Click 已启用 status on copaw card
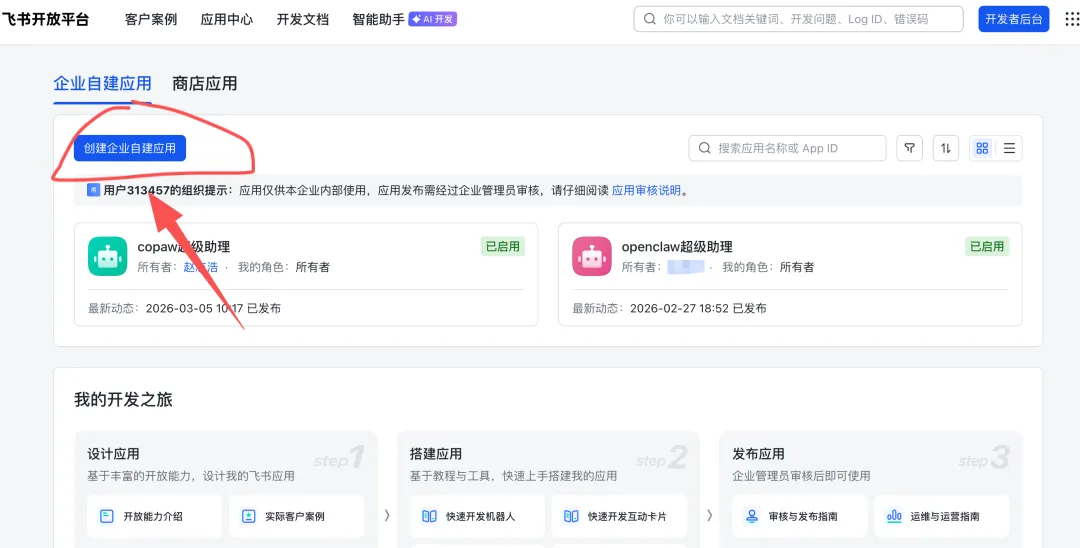Image resolution: width=1080 pixels, height=548 pixels. tap(503, 246)
